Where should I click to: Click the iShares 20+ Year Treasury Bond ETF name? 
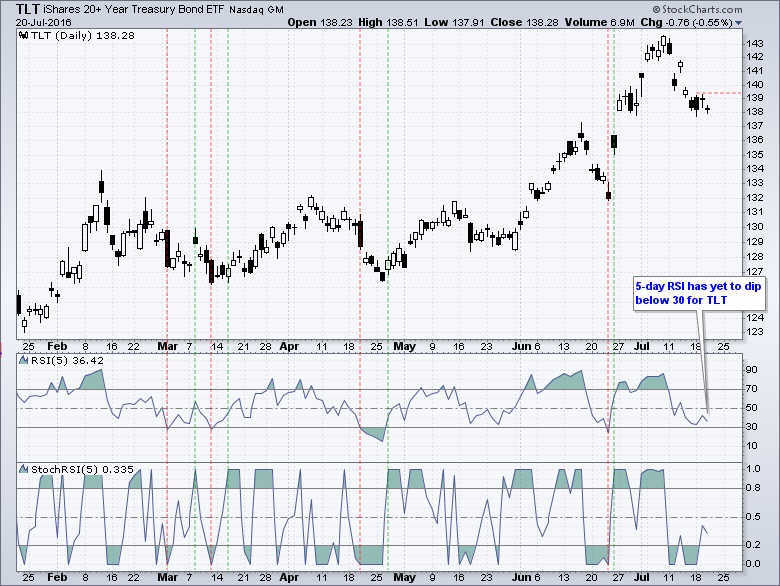[134, 9]
